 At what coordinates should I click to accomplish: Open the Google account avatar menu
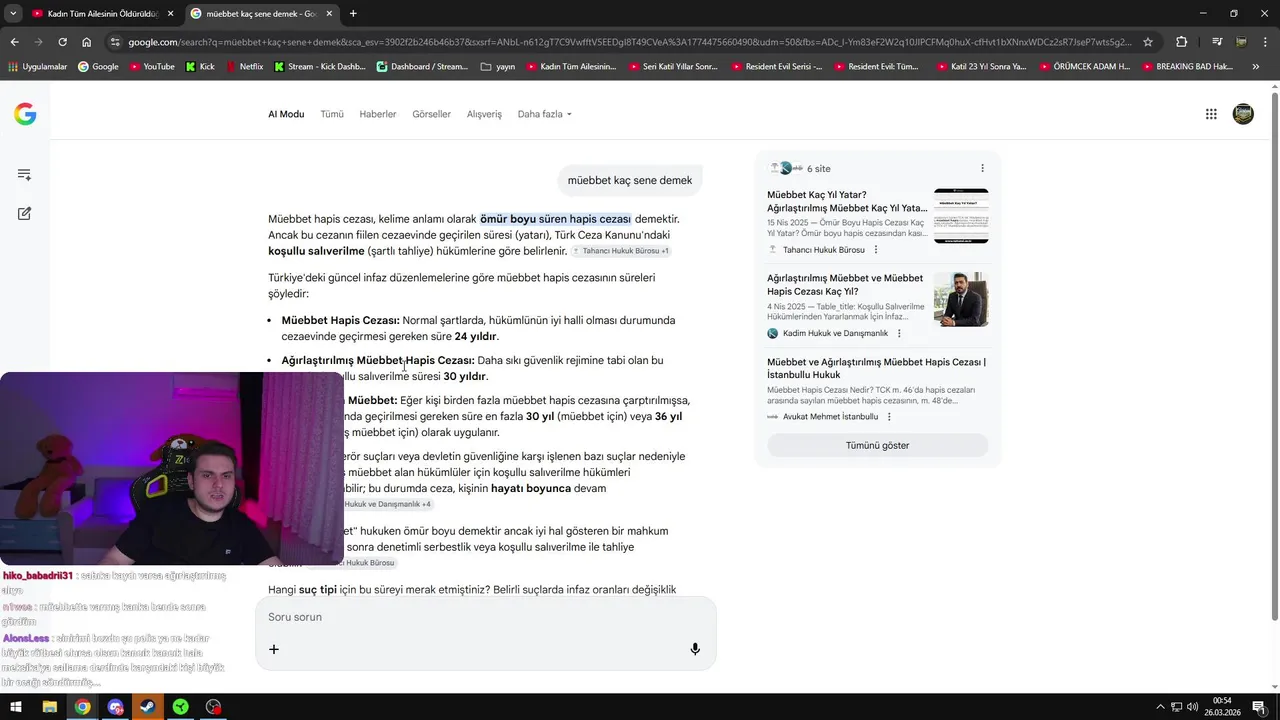click(1243, 114)
